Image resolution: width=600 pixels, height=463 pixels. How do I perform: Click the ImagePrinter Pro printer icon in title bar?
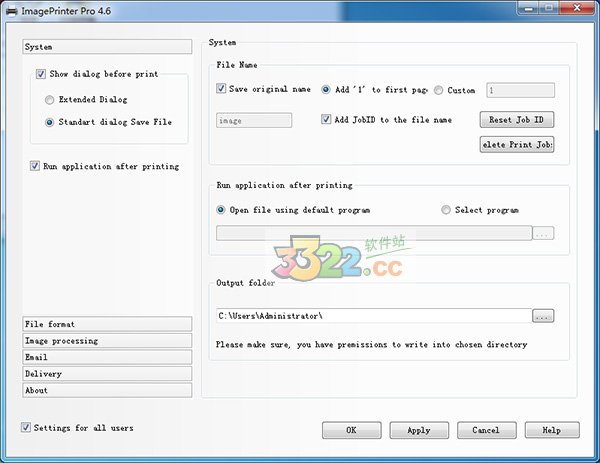[12, 11]
